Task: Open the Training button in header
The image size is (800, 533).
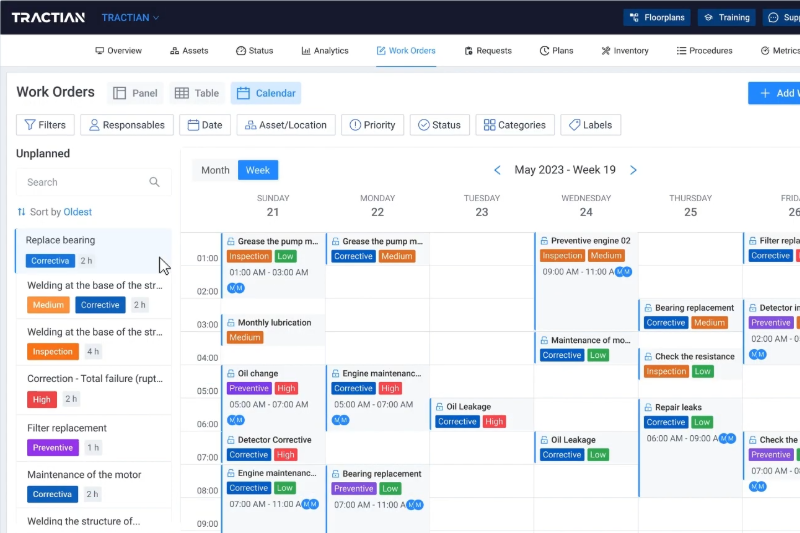Action: (726, 17)
